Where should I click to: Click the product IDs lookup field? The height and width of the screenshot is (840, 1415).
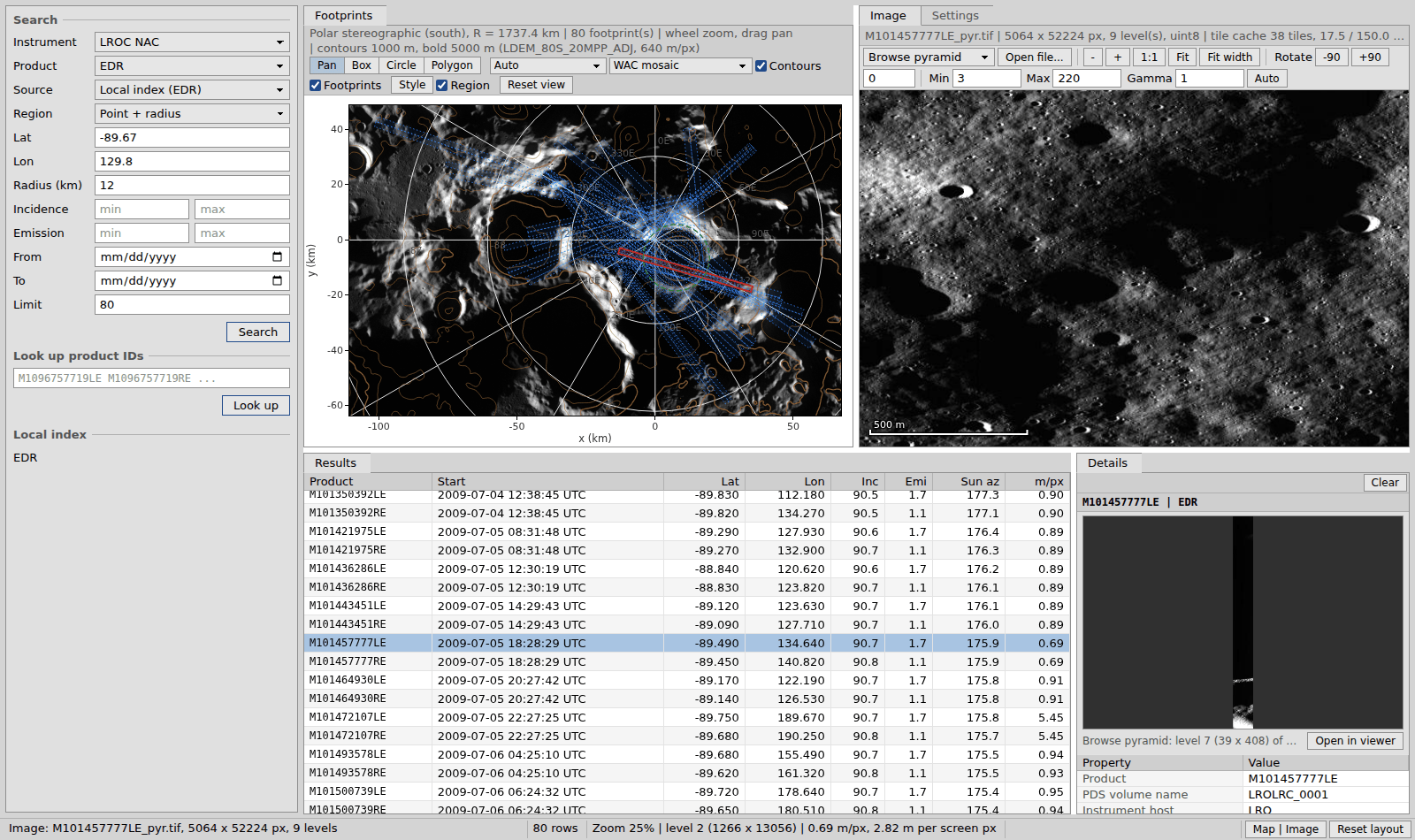coord(151,378)
